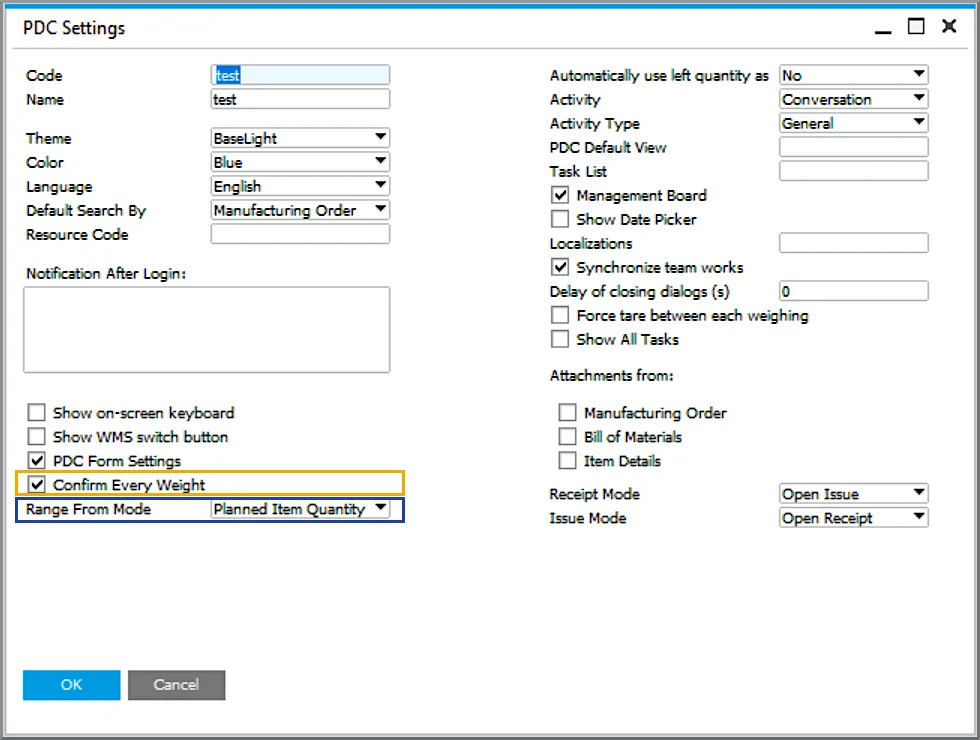Open Receipt Mode dropdown
Viewport: 980px width, 740px height.
pos(854,494)
